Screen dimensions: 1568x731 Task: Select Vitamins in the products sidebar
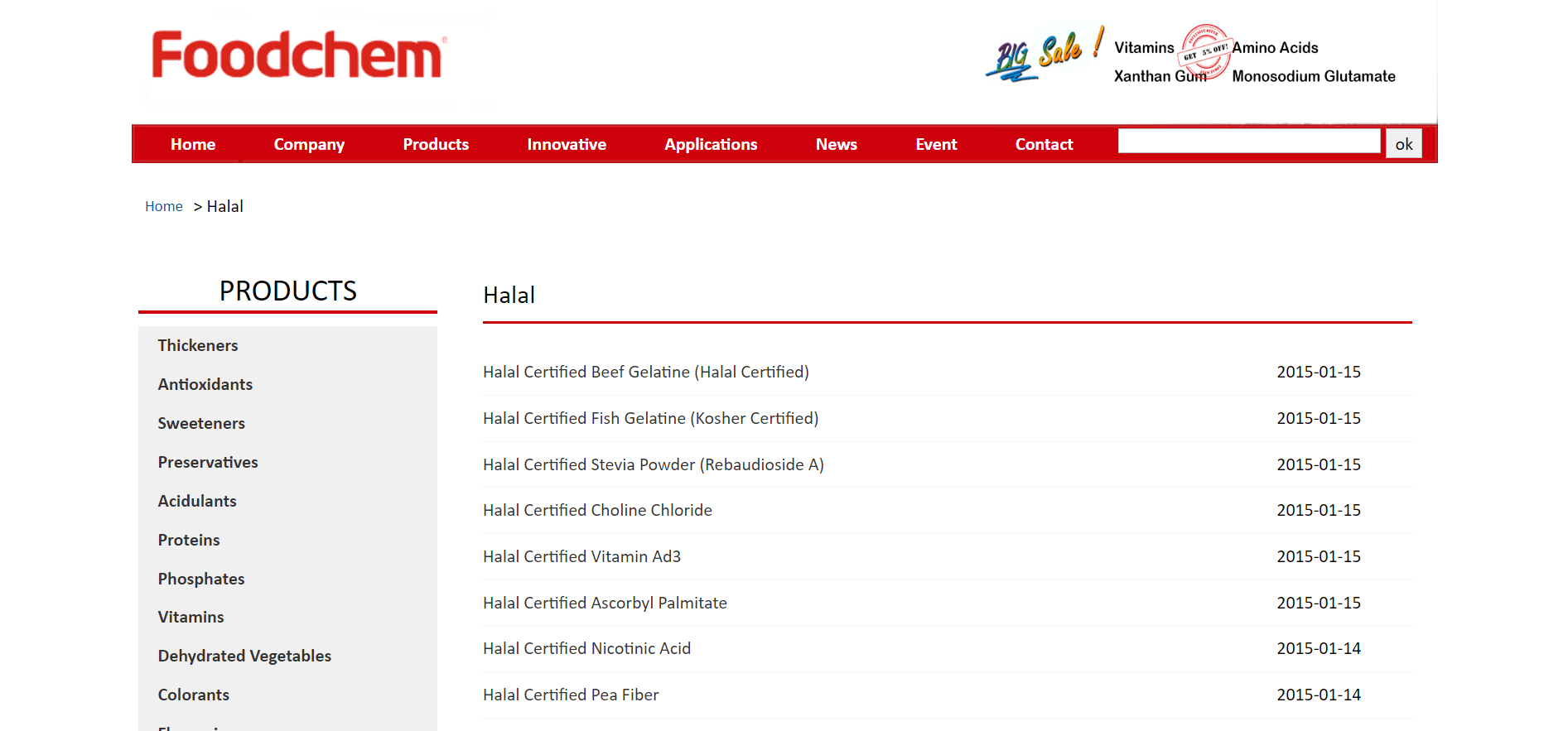click(191, 617)
